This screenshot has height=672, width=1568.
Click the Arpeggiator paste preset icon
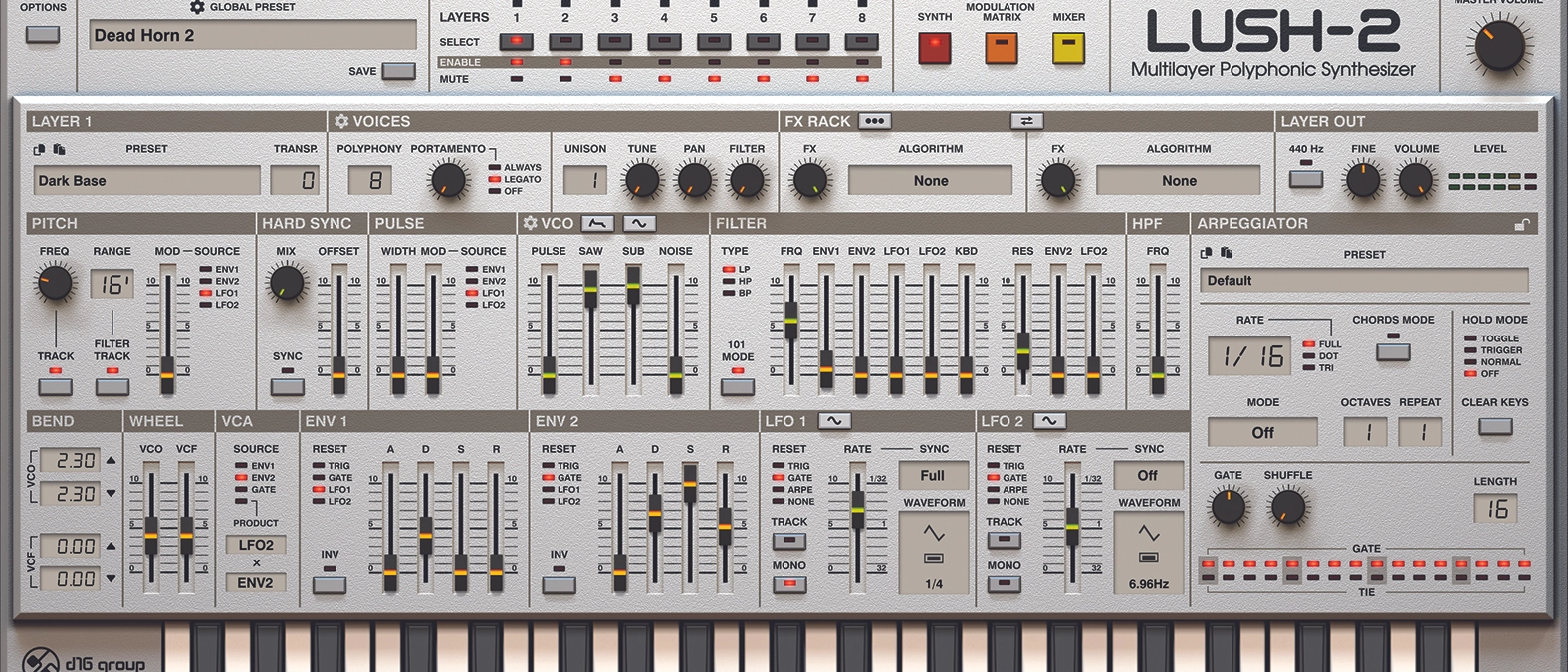coord(1226,253)
